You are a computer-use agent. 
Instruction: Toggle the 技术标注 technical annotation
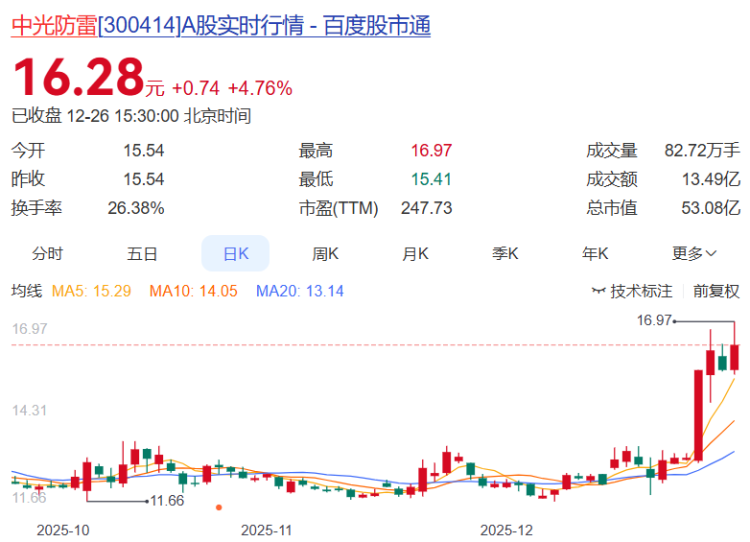[641, 291]
